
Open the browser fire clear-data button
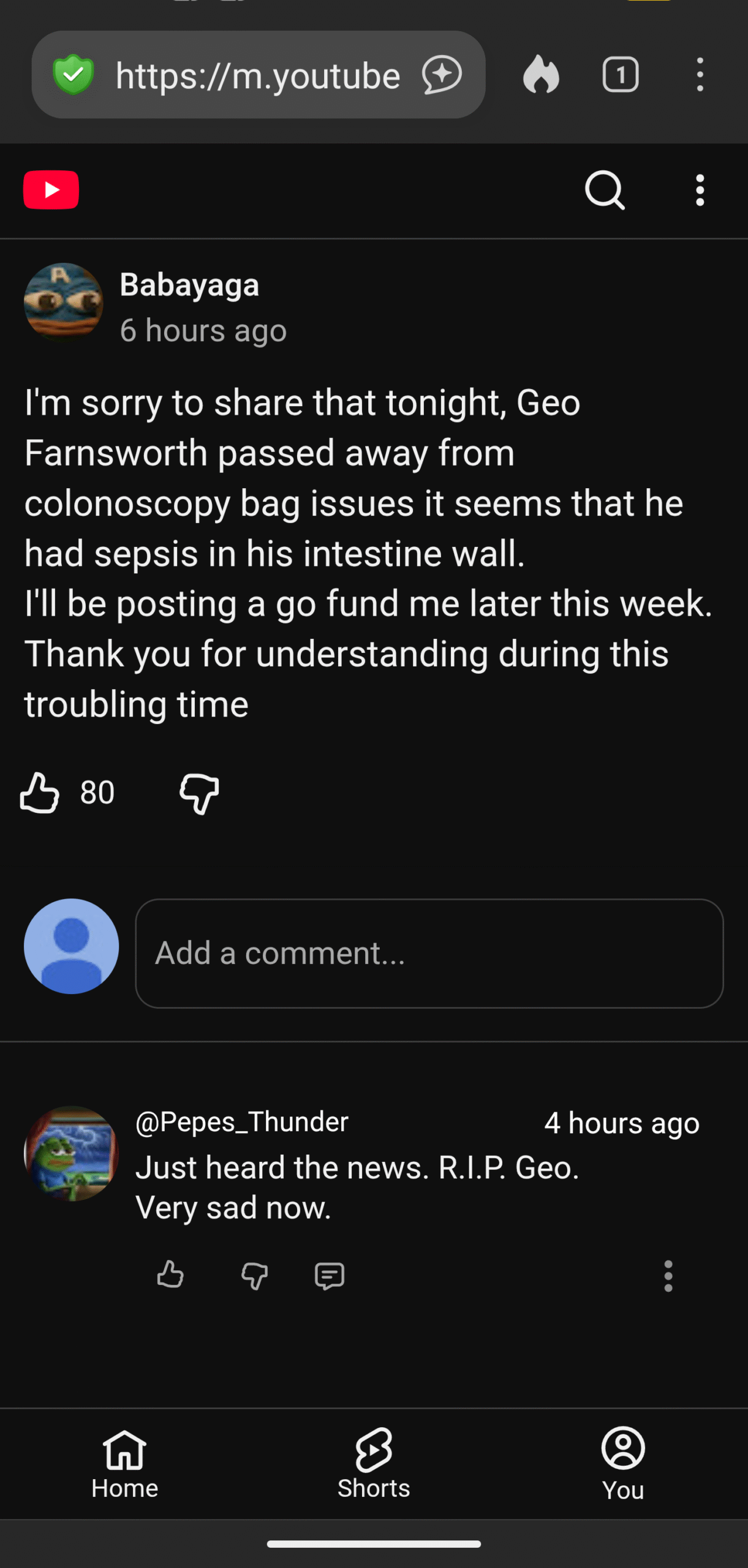[541, 75]
